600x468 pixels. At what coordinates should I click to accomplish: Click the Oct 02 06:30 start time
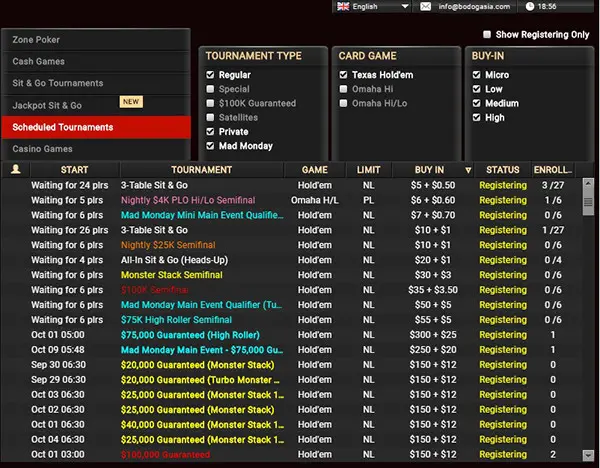point(58,409)
